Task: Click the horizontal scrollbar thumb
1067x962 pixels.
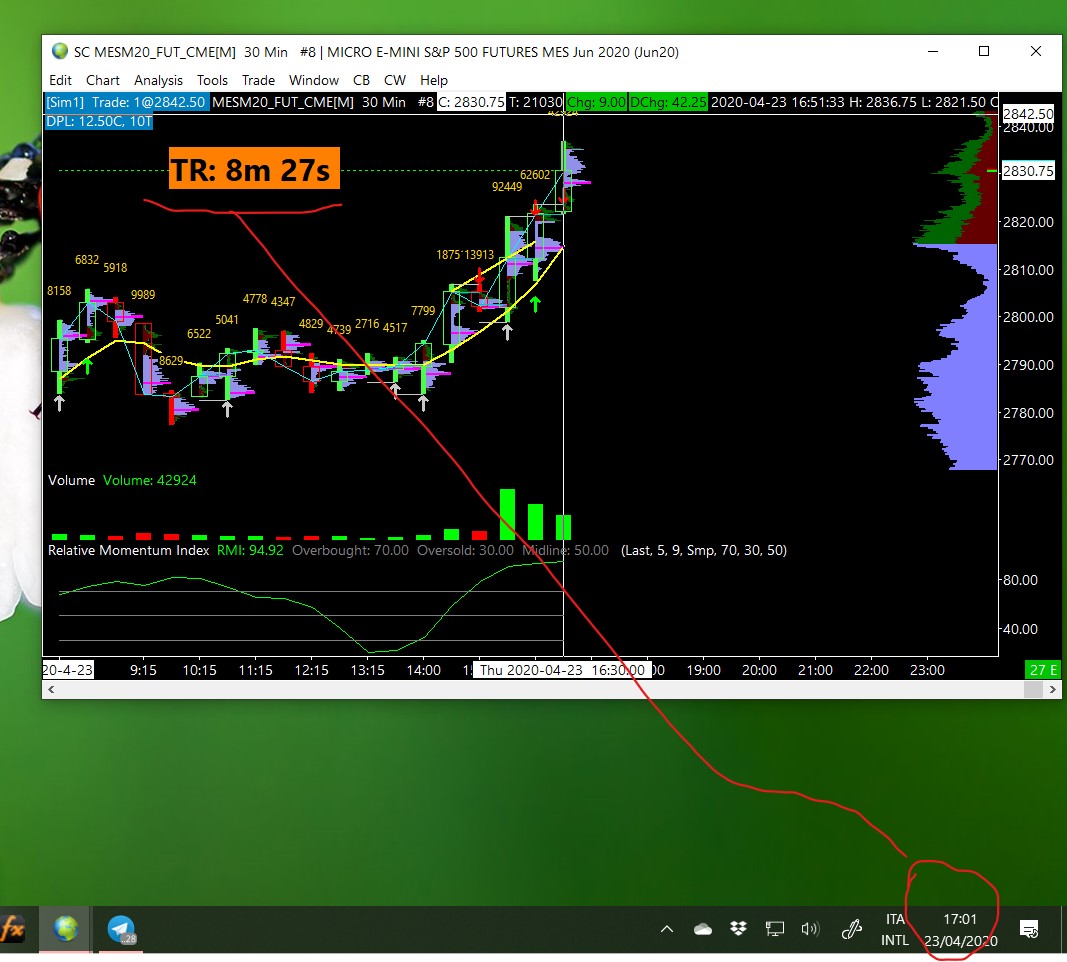Action: pyautogui.click(x=1034, y=689)
